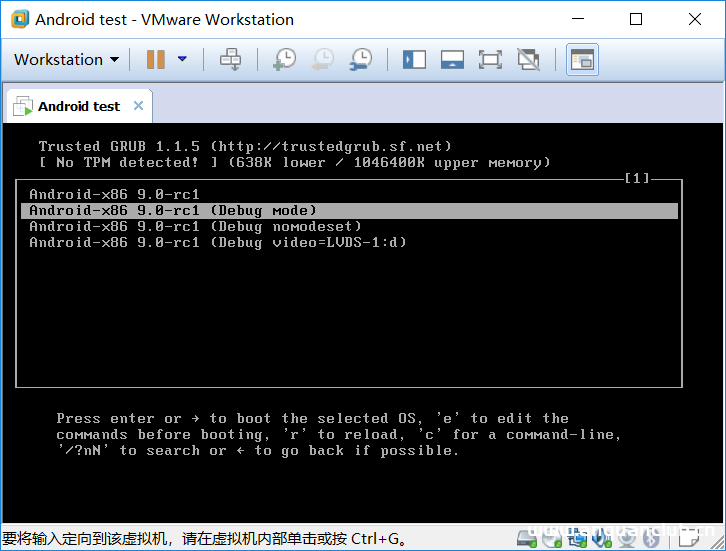The image size is (726, 551).
Task: Toggle the thumbnail bar view
Action: point(452,60)
